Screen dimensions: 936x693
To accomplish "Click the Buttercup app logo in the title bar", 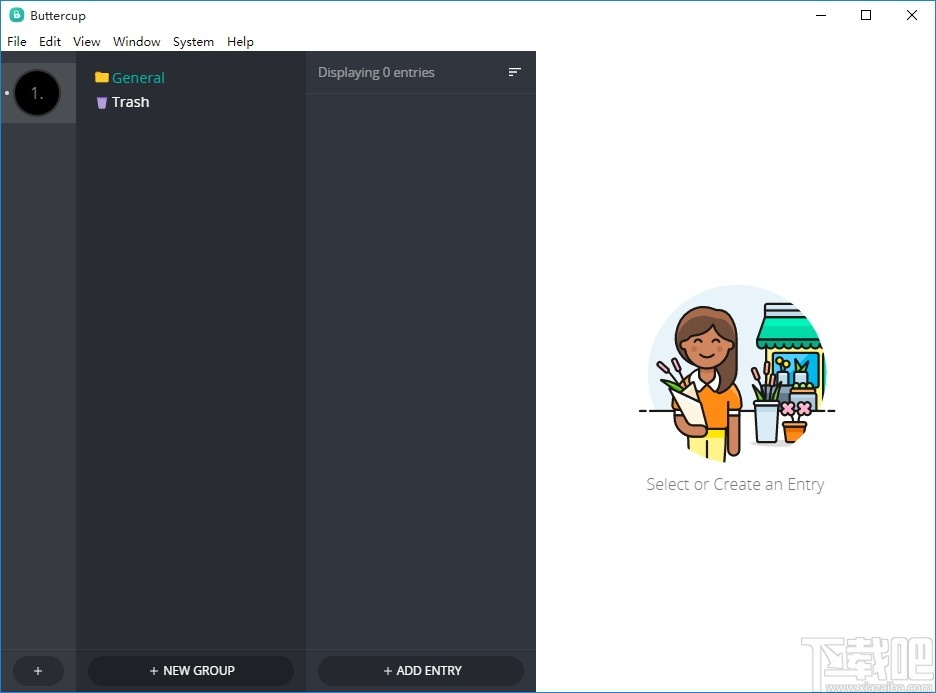I will (x=17, y=15).
